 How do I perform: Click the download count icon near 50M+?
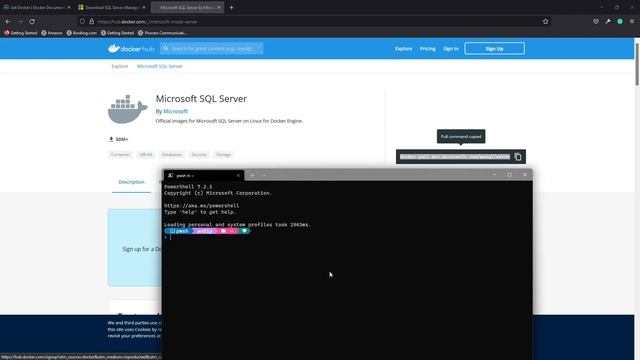(111, 139)
